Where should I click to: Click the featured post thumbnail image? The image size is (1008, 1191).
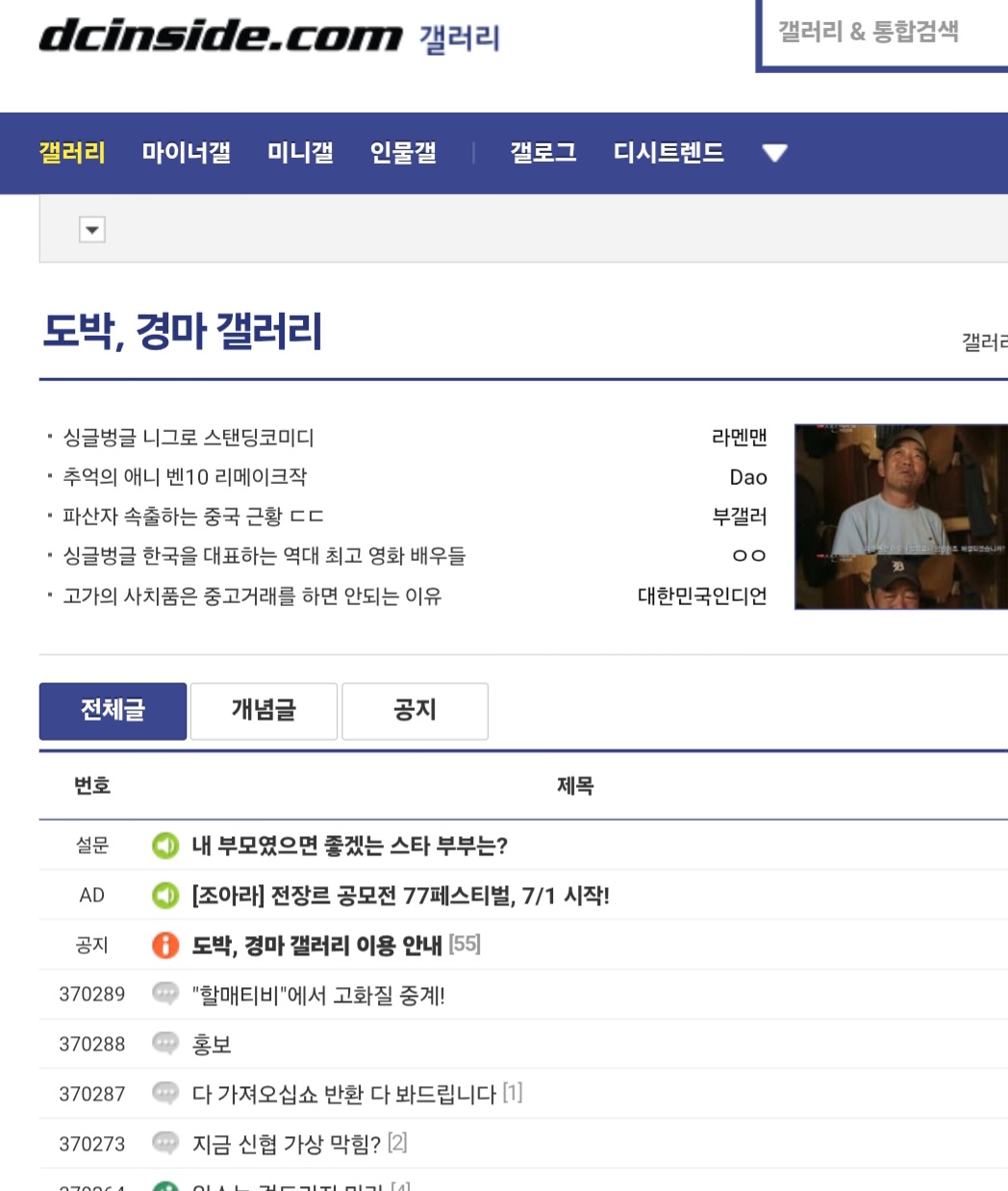900,517
